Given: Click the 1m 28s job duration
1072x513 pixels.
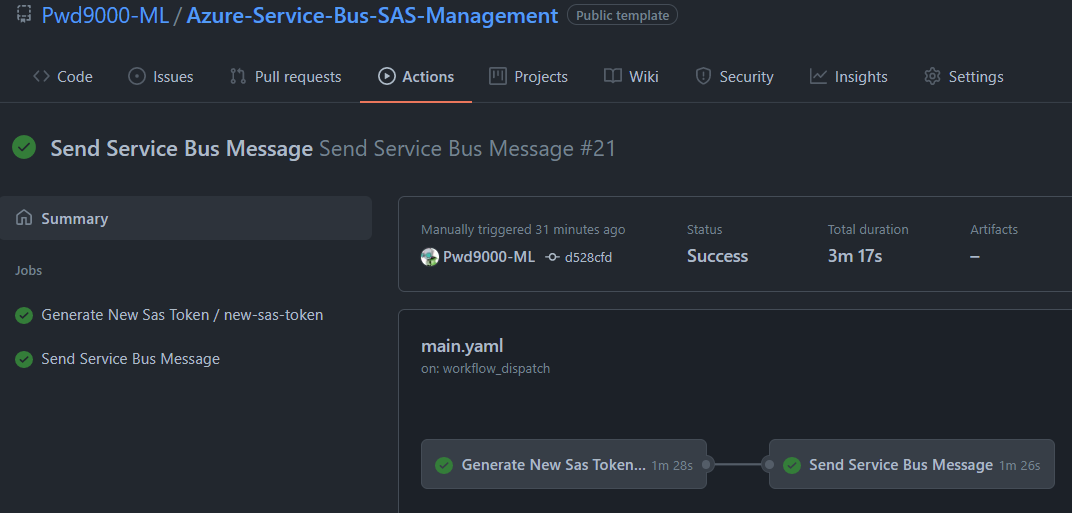Looking at the screenshot, I should point(672,466).
